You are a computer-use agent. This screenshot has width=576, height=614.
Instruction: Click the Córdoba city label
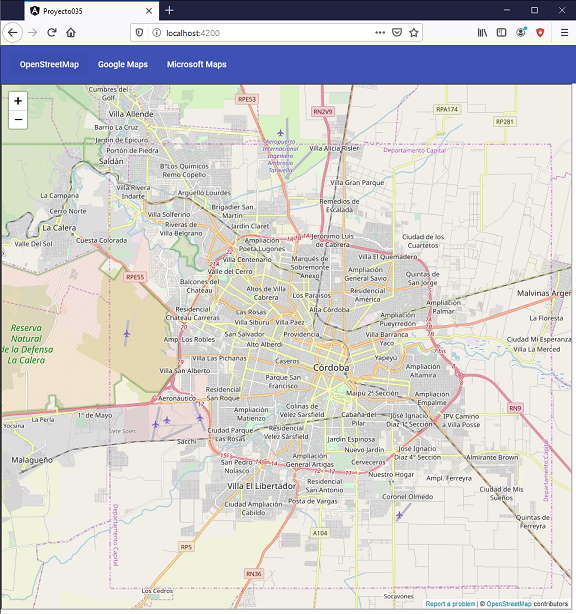pos(331,368)
